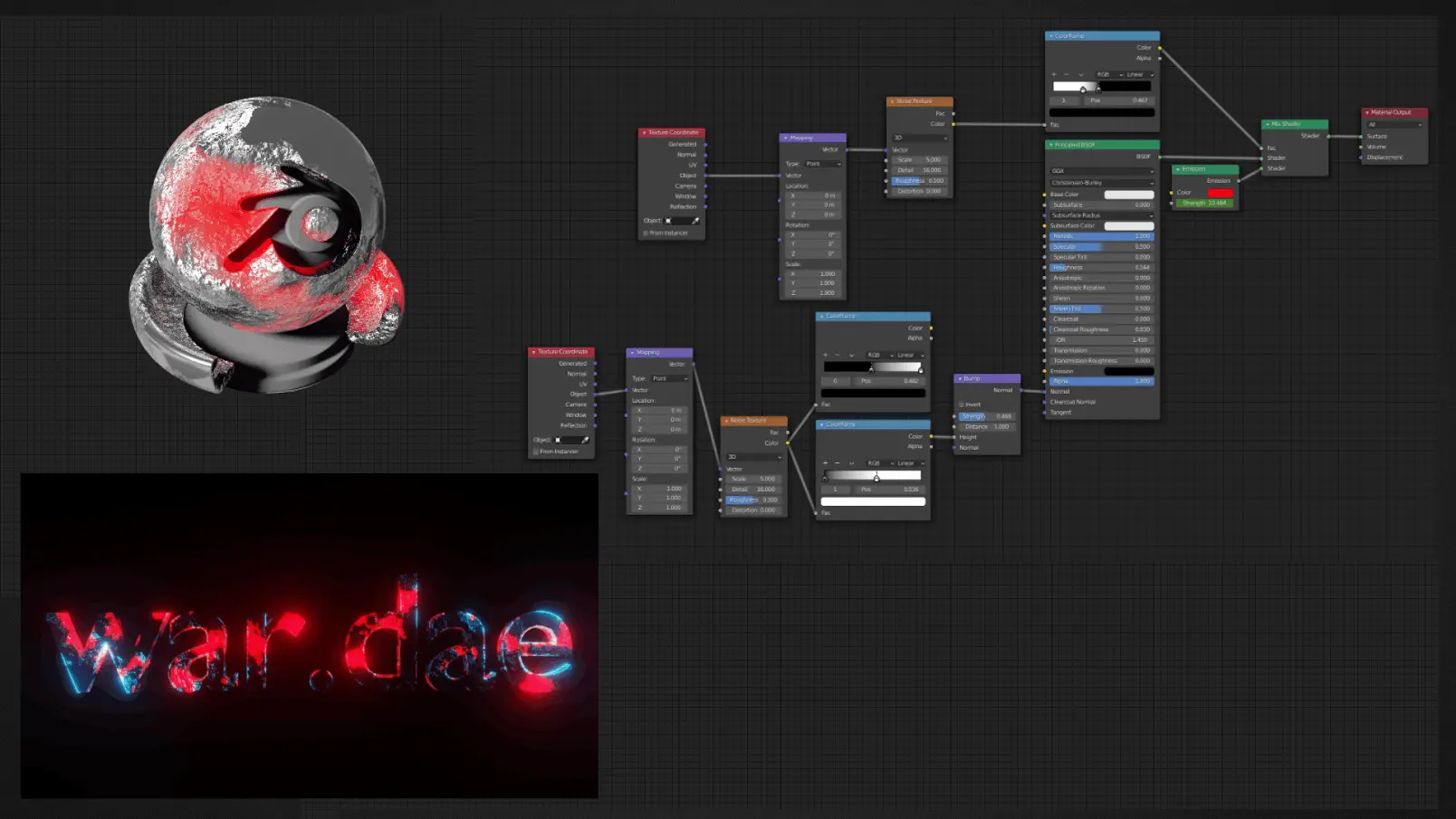This screenshot has height=819, width=1456.
Task: Open the Base Color swatch on Principled BSDF
Action: 1129,195
